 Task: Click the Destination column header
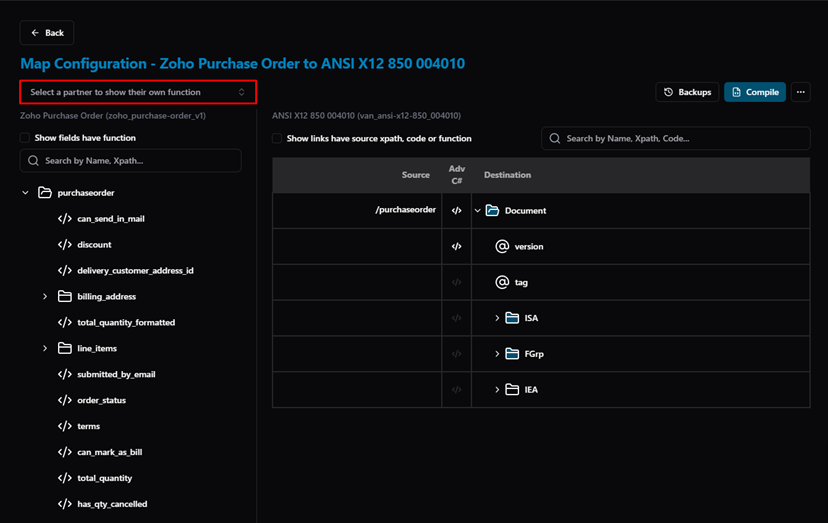(507, 175)
